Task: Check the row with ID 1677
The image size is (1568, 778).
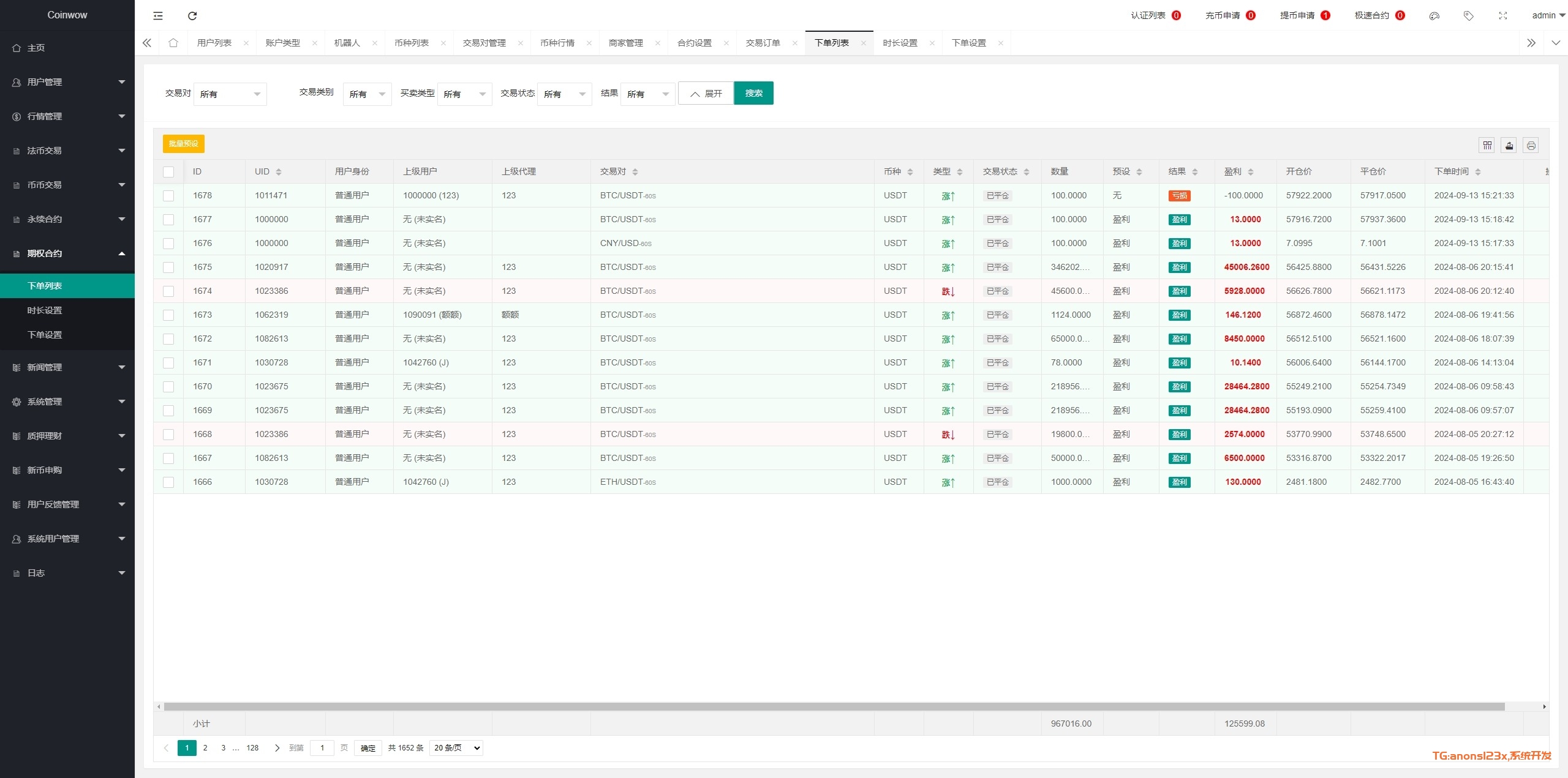Action: (x=168, y=220)
